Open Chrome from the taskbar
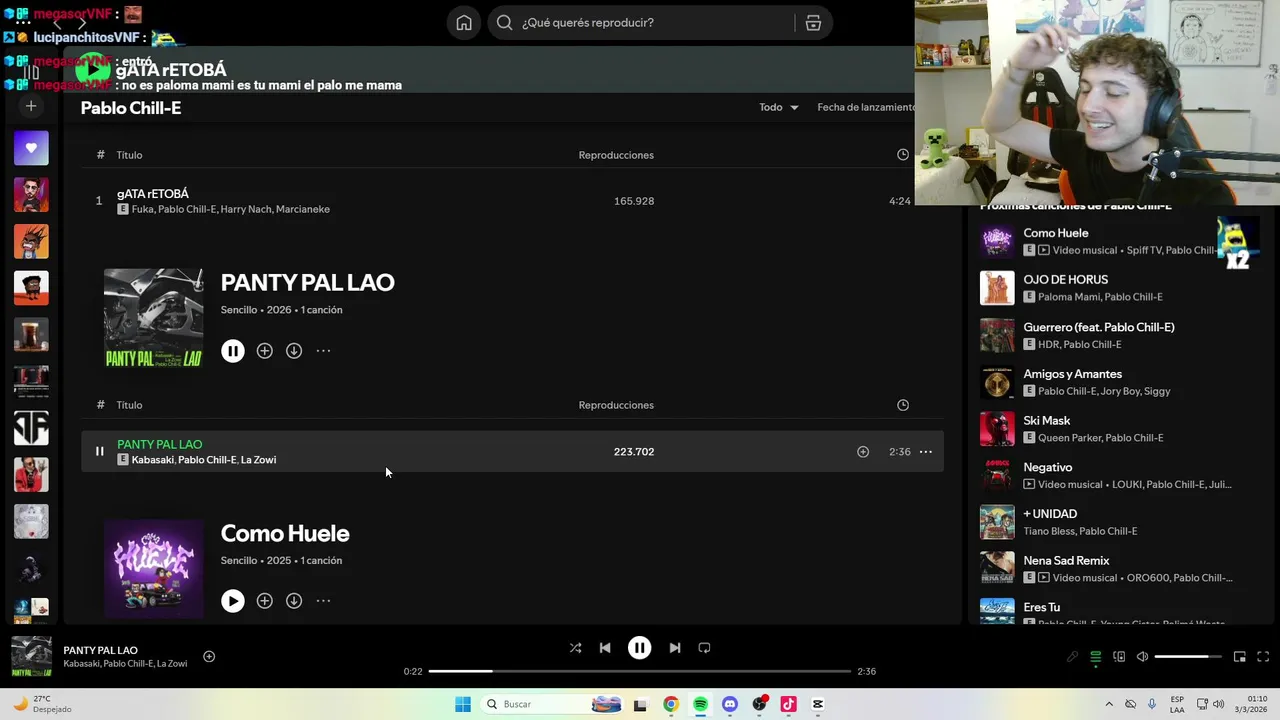Image resolution: width=1280 pixels, height=720 pixels. pos(671,704)
